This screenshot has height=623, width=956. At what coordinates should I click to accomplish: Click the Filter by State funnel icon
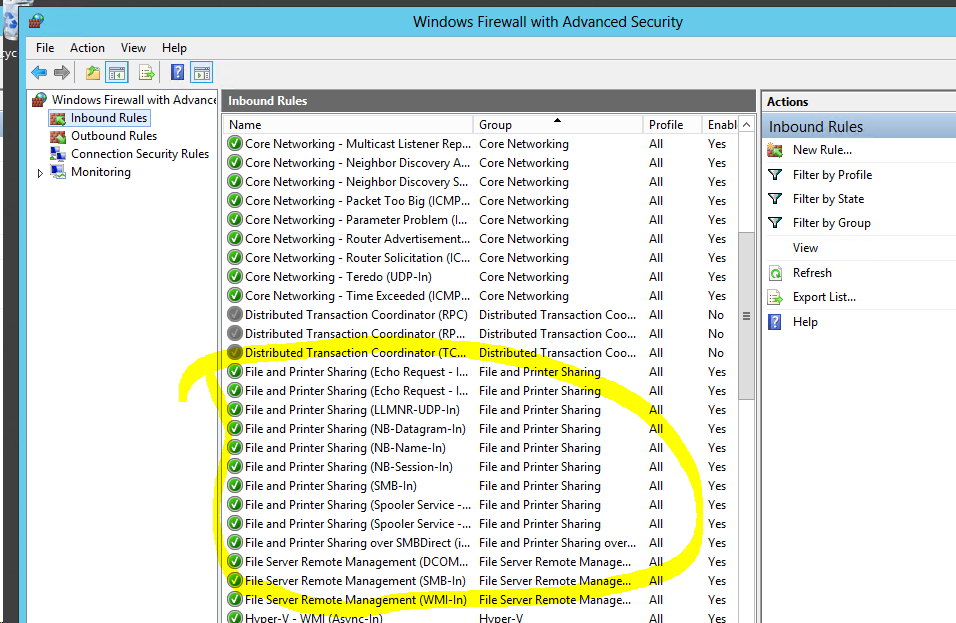click(x=775, y=199)
